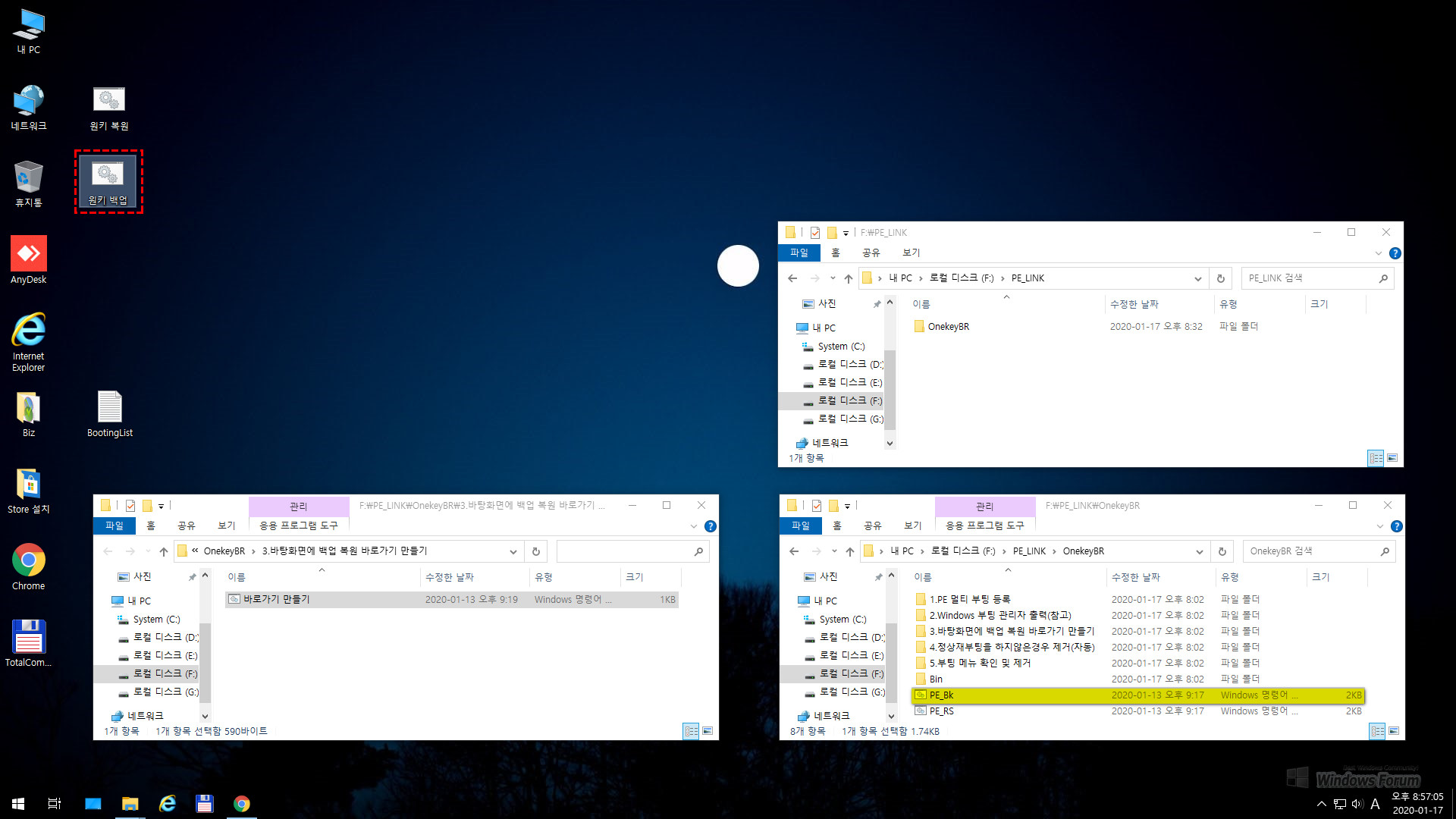This screenshot has height=819, width=1456.
Task: Open AnyDesk application icon
Action: tap(30, 253)
